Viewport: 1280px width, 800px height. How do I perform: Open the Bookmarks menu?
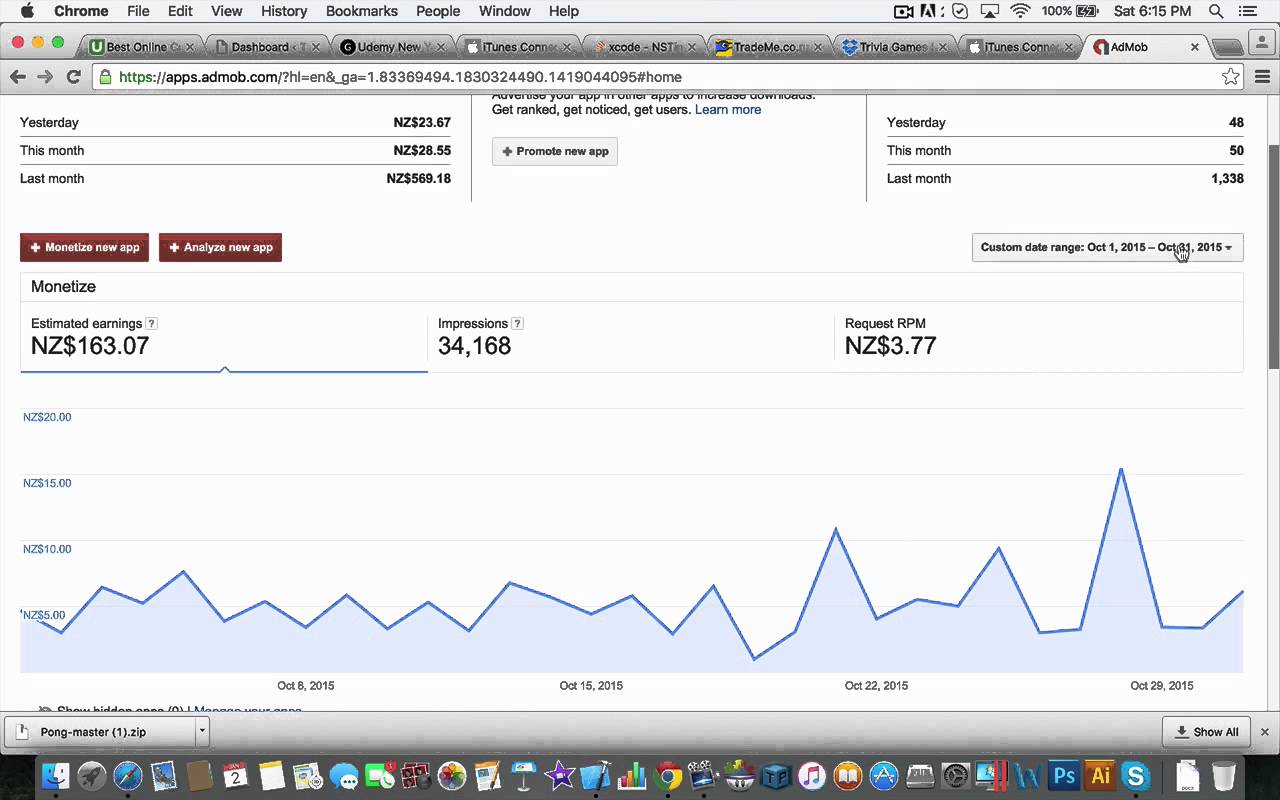361,11
